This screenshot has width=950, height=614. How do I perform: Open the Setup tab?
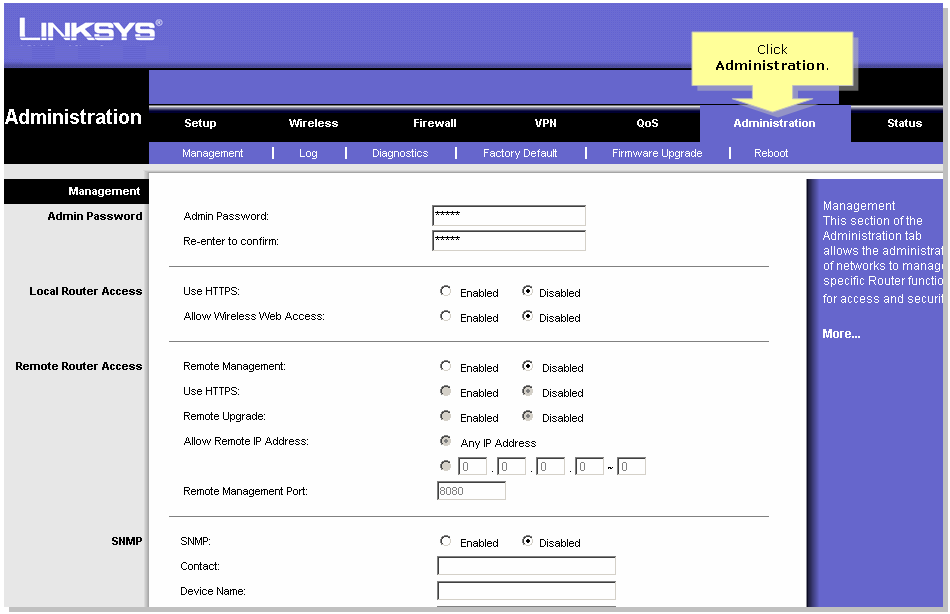[x=200, y=123]
